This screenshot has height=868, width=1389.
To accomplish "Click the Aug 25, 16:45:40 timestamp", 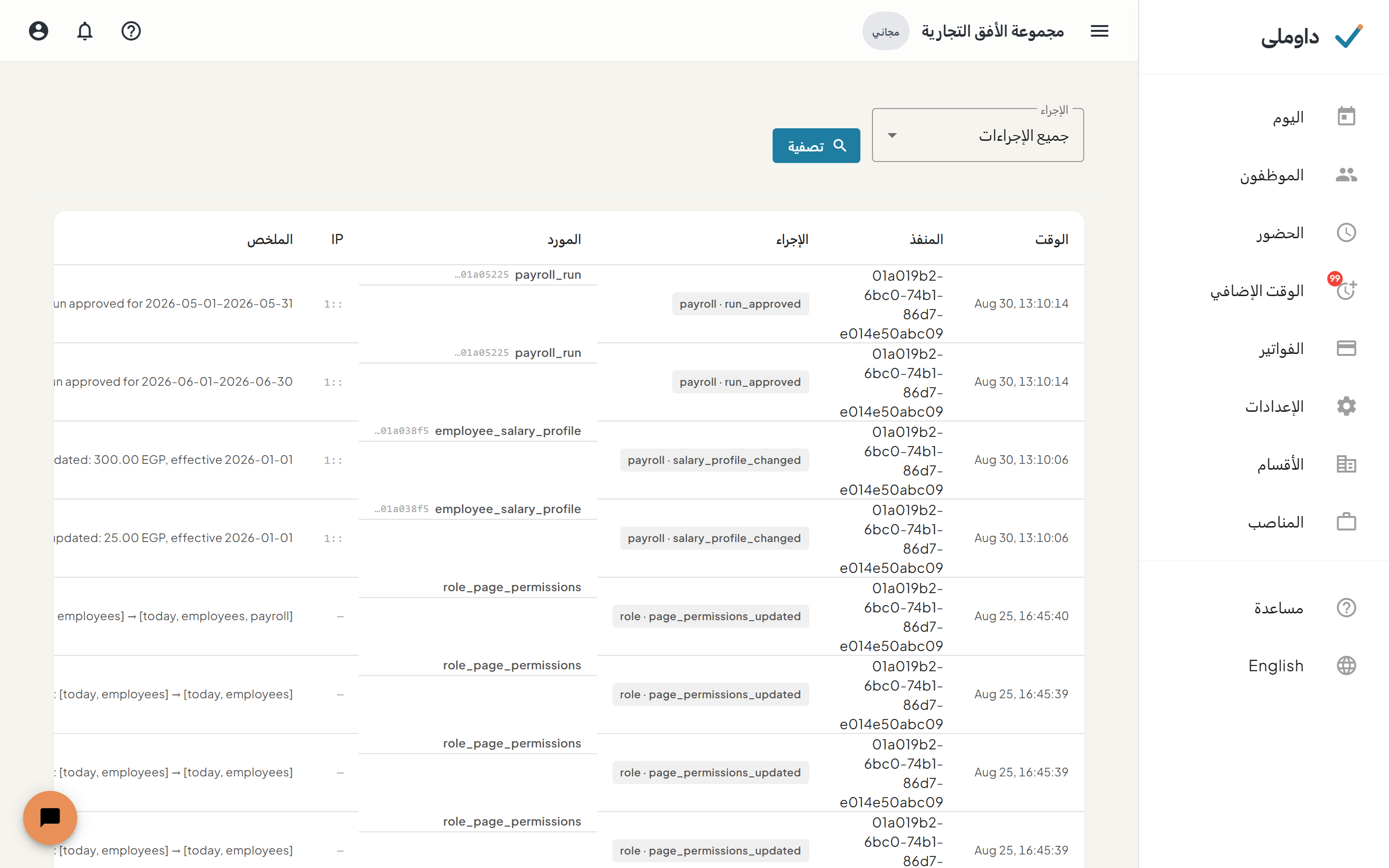I will tap(1021, 616).
